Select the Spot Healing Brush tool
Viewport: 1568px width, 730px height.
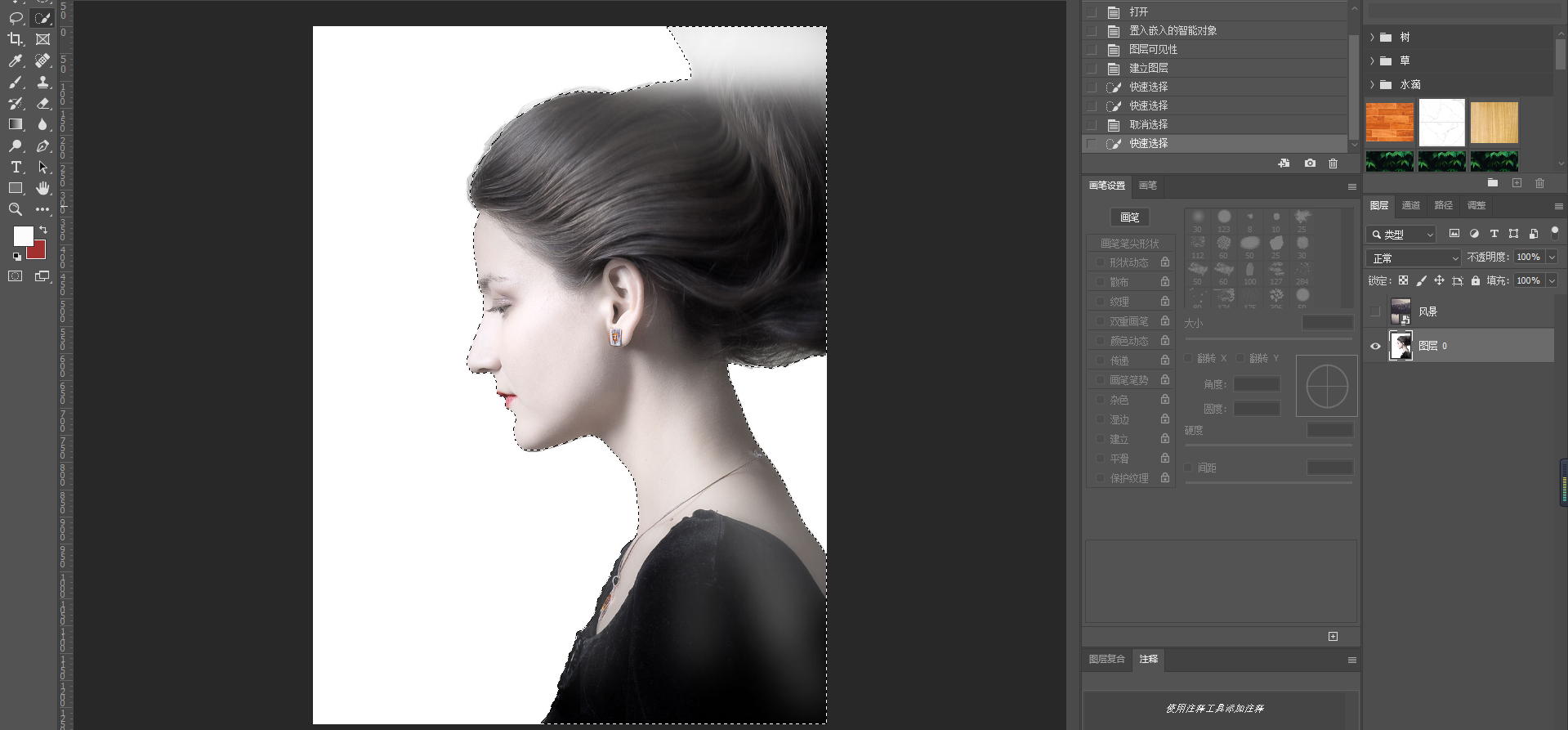[x=42, y=60]
